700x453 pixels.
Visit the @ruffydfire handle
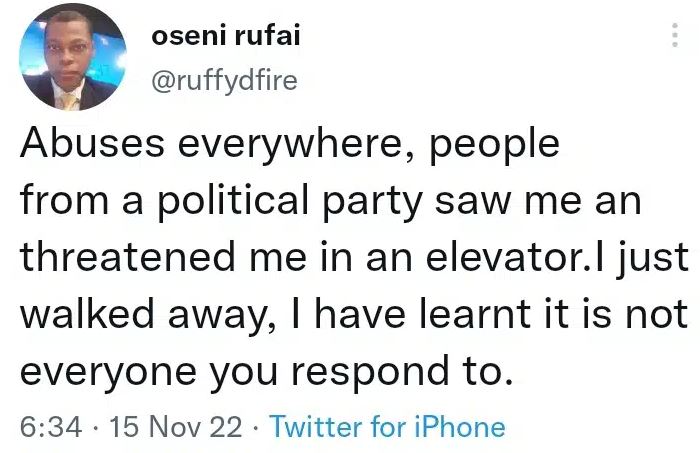tap(224, 81)
